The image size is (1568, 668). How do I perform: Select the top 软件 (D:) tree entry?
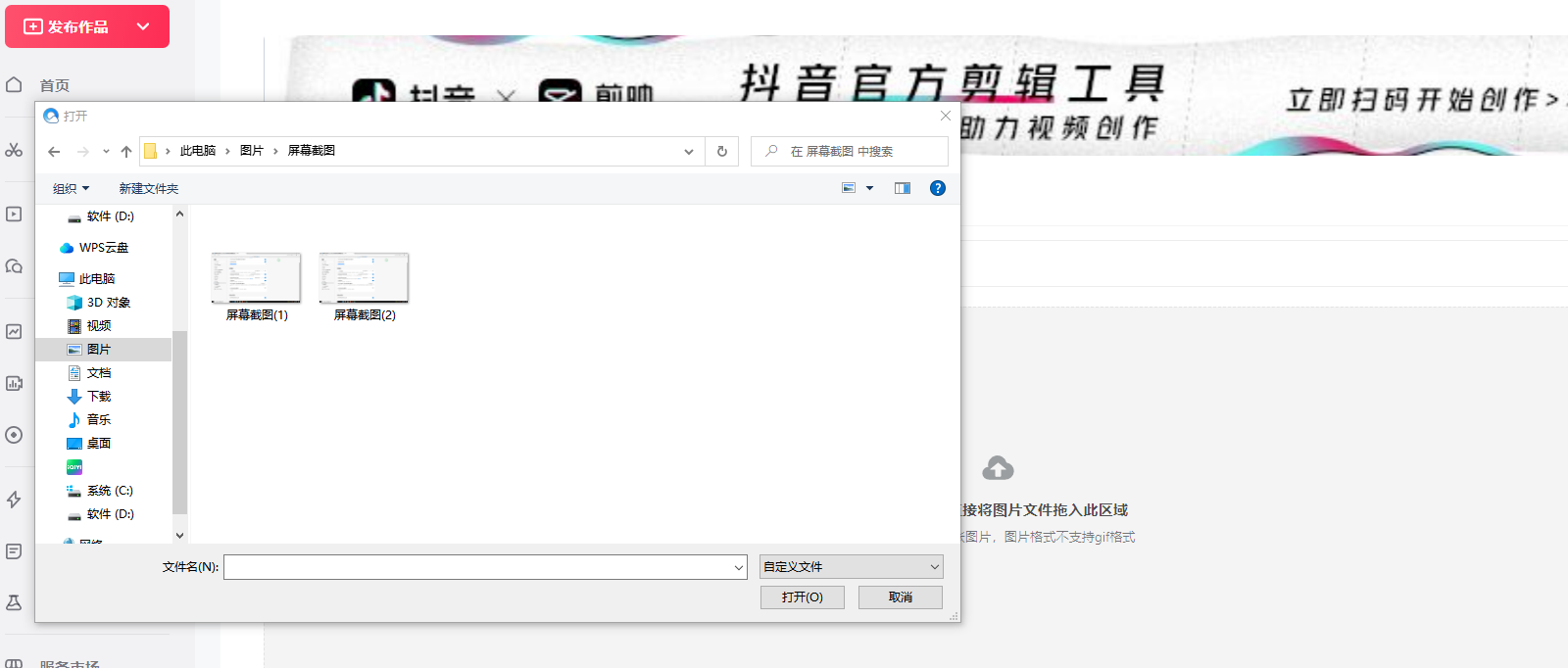coord(110,216)
